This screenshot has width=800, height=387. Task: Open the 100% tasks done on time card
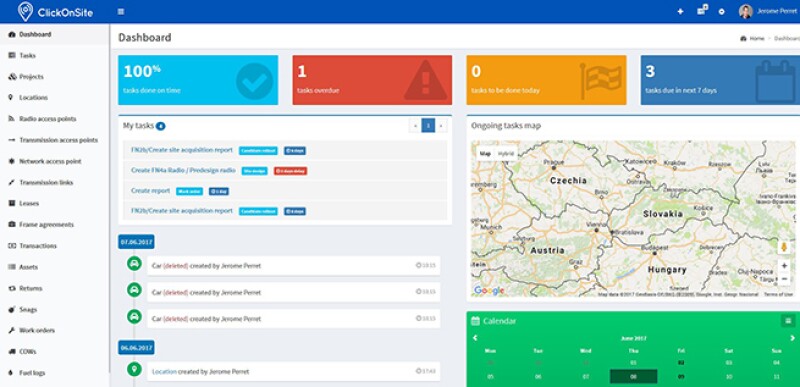click(198, 80)
